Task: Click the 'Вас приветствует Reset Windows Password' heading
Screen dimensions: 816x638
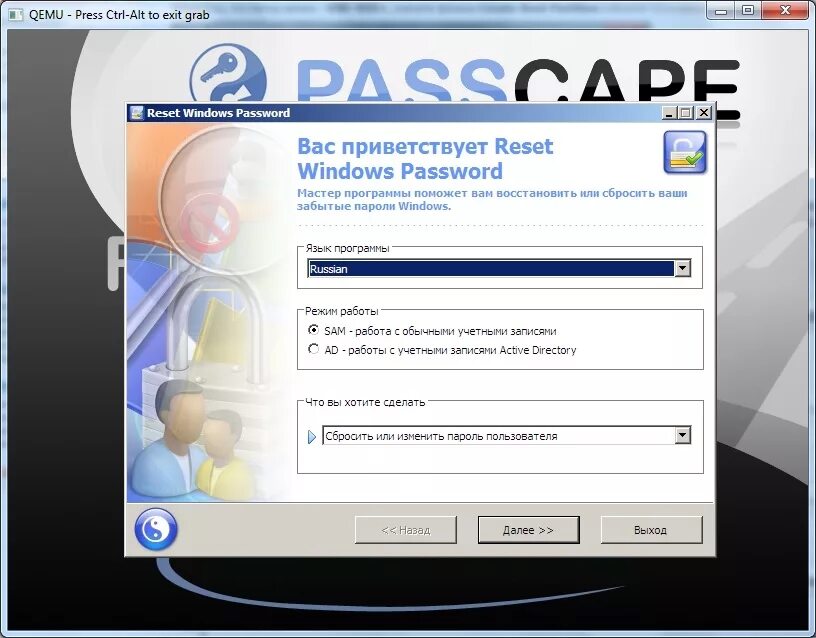Action: [x=425, y=159]
